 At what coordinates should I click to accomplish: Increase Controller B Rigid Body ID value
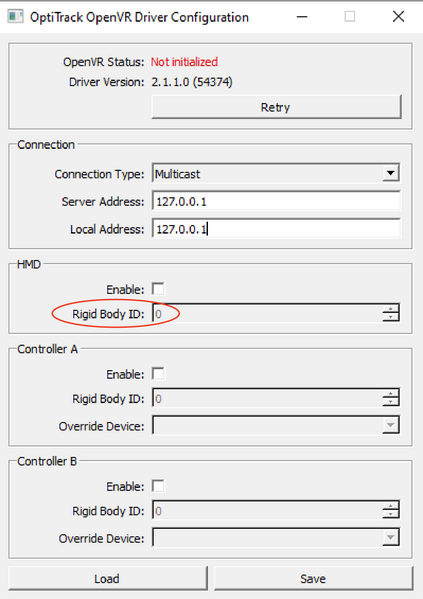(x=391, y=506)
